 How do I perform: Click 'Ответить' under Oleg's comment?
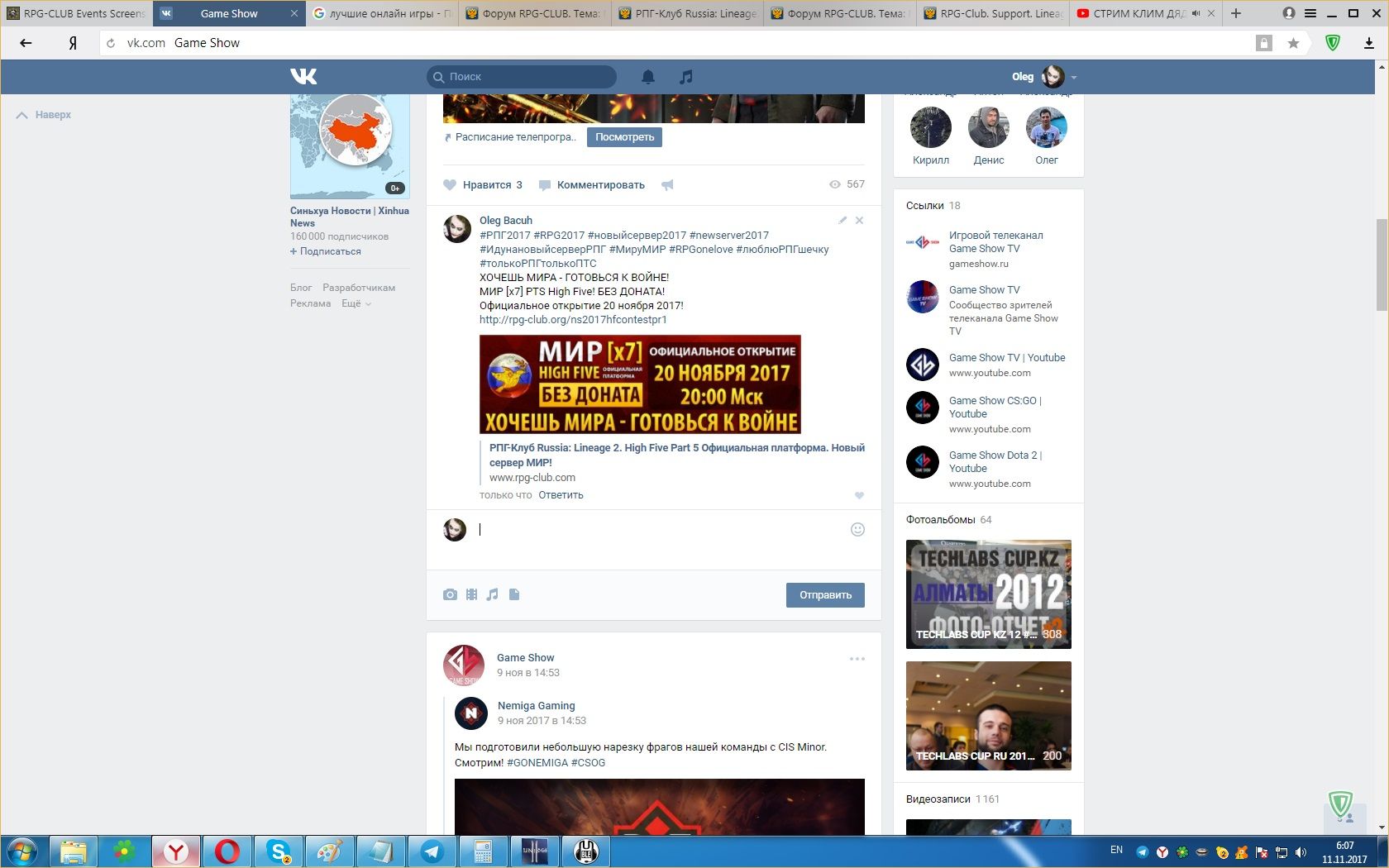click(561, 495)
